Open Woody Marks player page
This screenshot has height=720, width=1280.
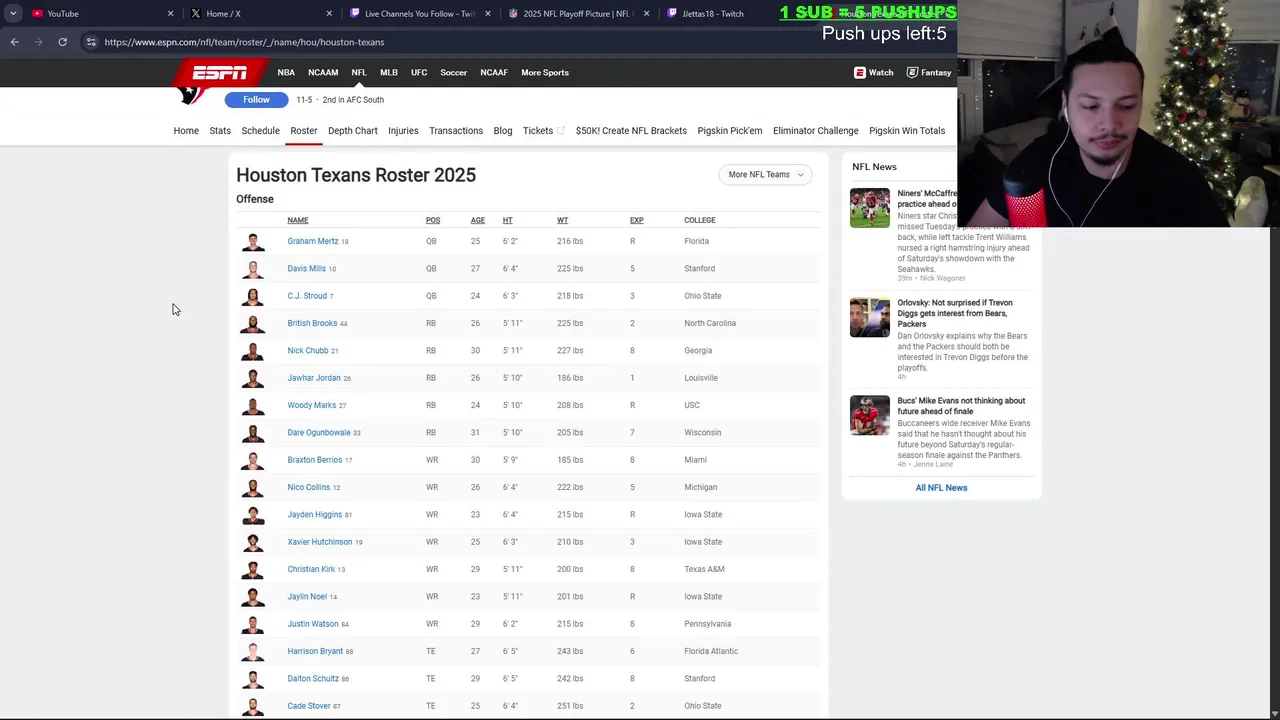point(312,405)
